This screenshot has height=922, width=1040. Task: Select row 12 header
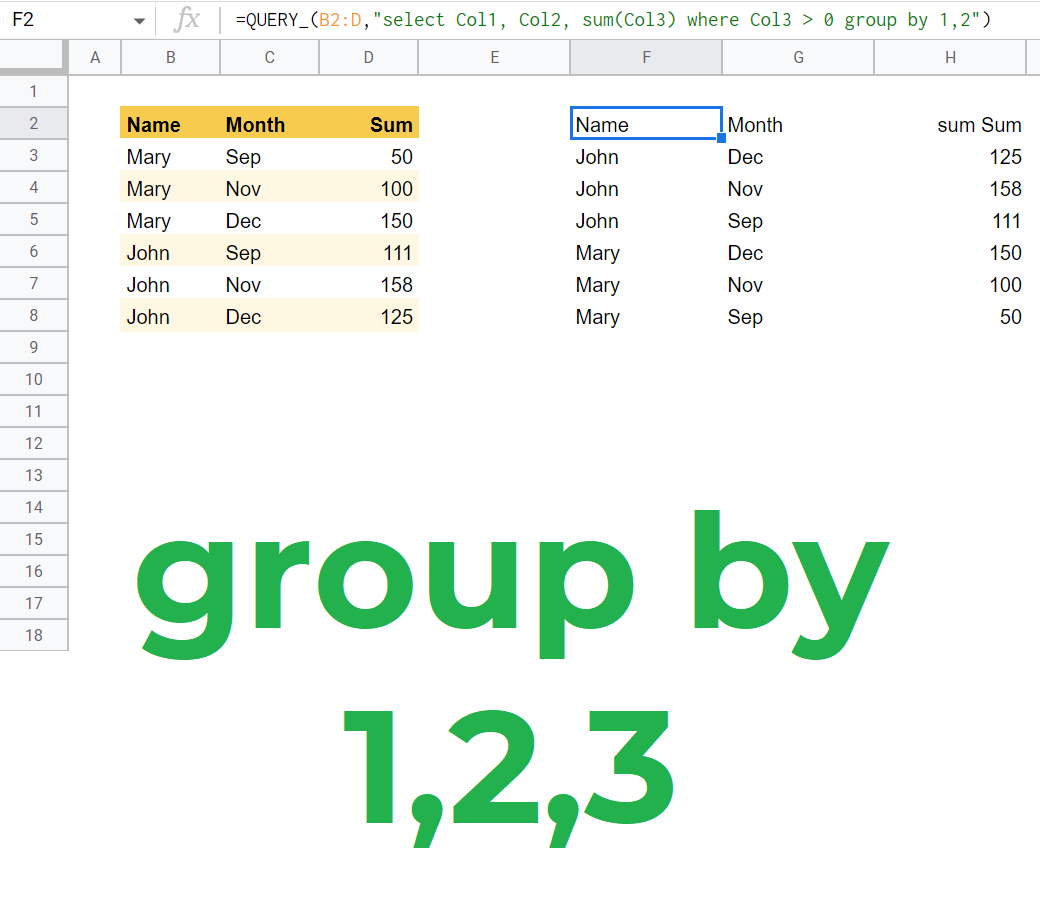(x=34, y=443)
